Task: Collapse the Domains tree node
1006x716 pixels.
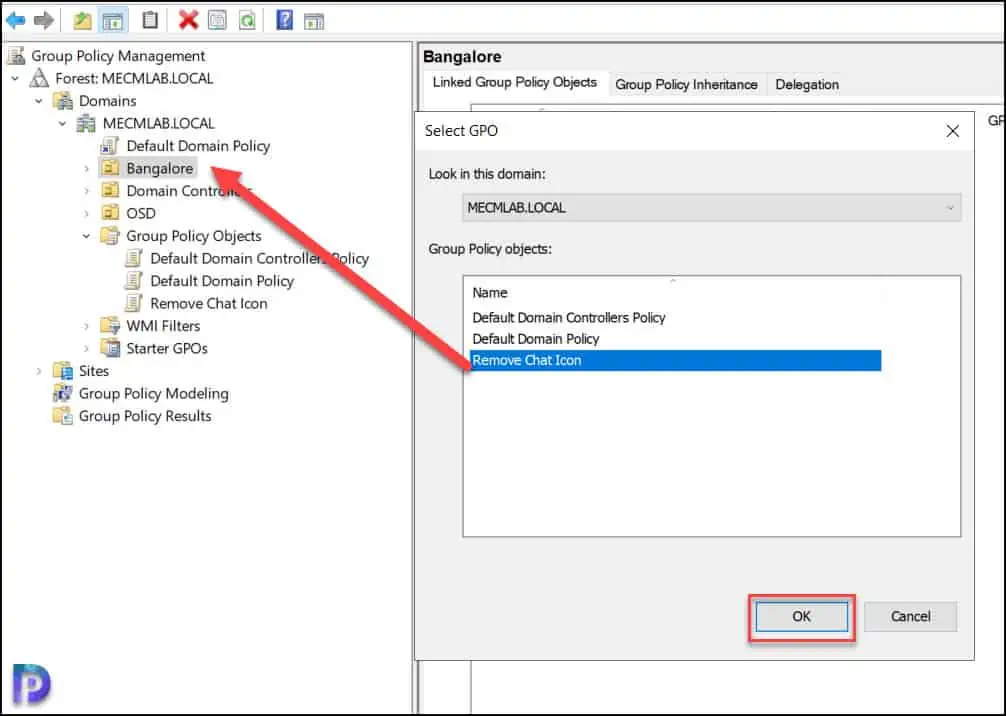Action: (x=39, y=101)
